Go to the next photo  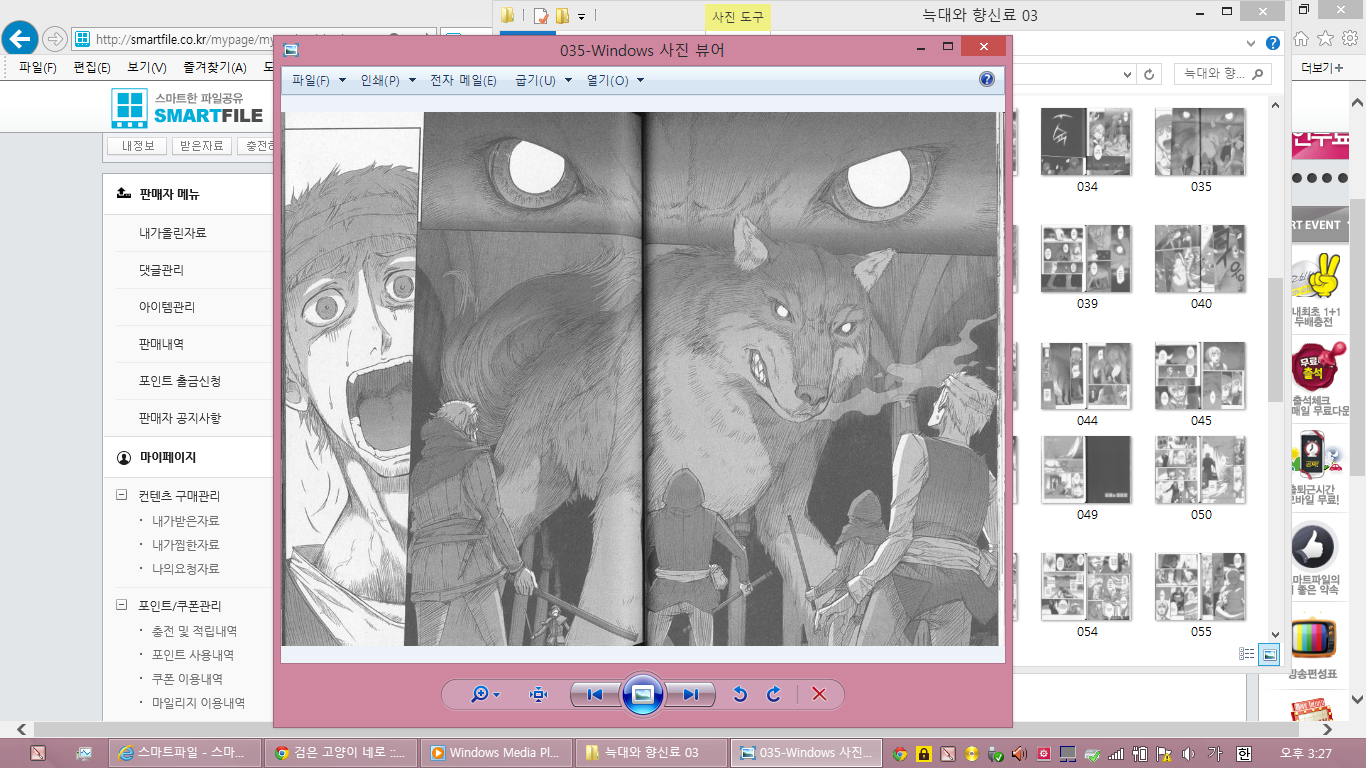[x=690, y=694]
